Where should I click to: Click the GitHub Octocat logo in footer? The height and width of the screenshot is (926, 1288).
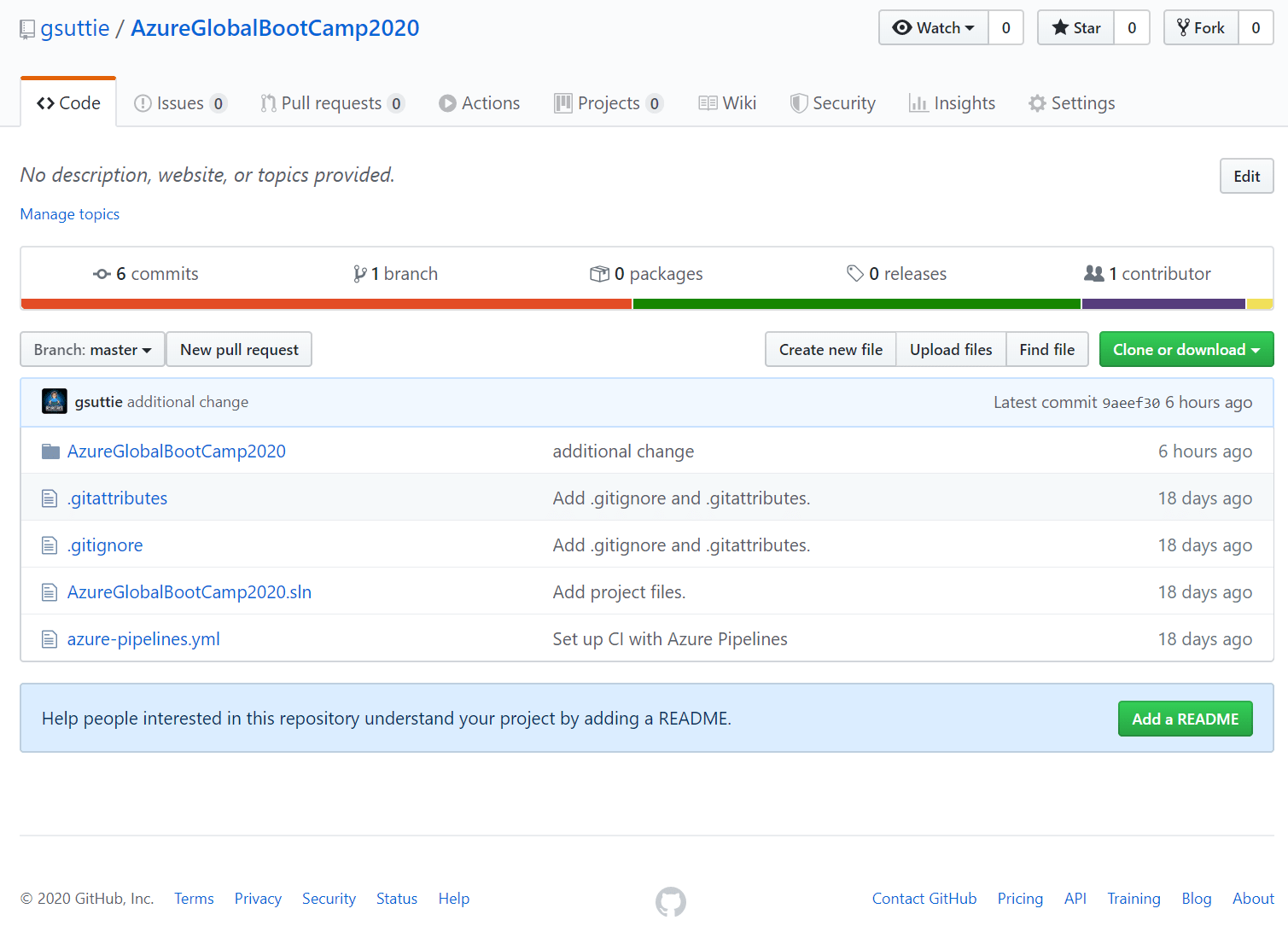click(x=671, y=901)
